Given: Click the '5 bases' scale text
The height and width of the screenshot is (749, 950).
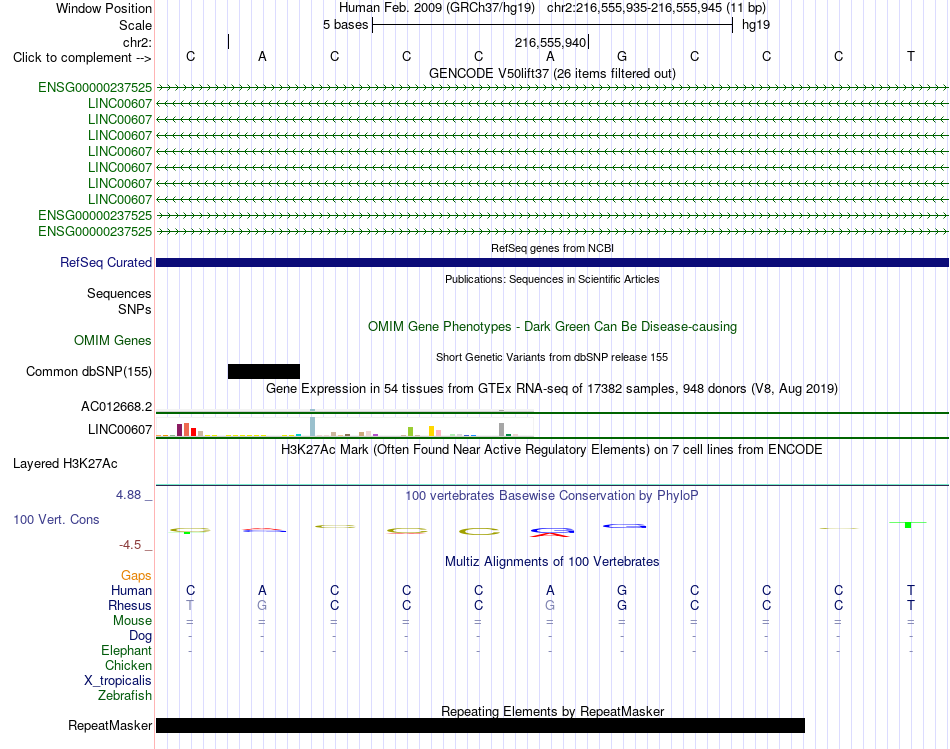Looking at the screenshot, I should 345,25.
